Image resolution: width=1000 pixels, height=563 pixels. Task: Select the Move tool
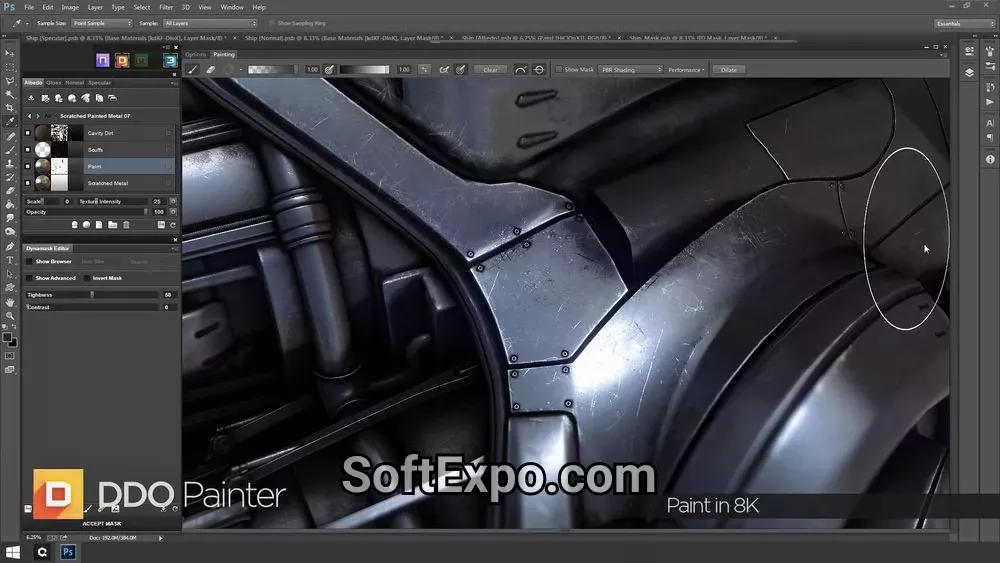click(x=10, y=54)
